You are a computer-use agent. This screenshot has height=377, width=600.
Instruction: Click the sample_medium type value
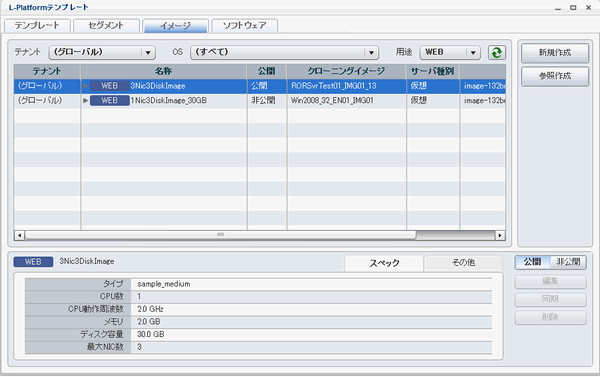click(x=164, y=284)
